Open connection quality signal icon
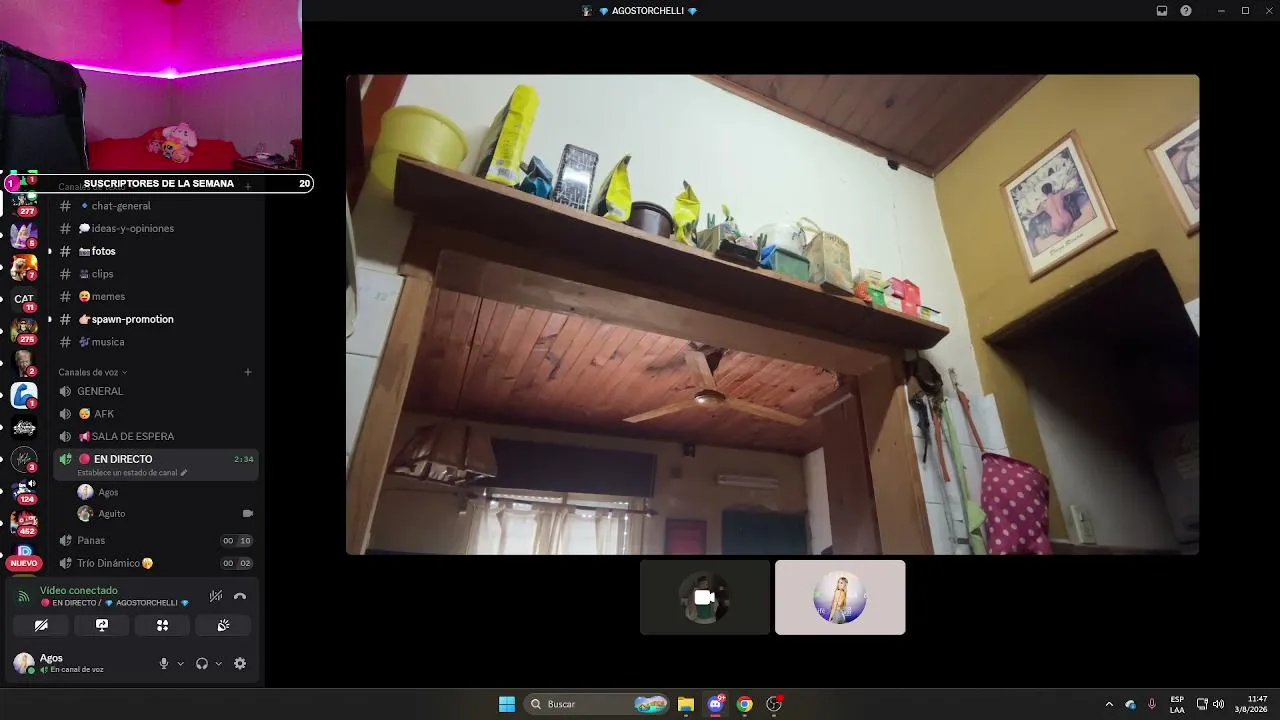 23,596
